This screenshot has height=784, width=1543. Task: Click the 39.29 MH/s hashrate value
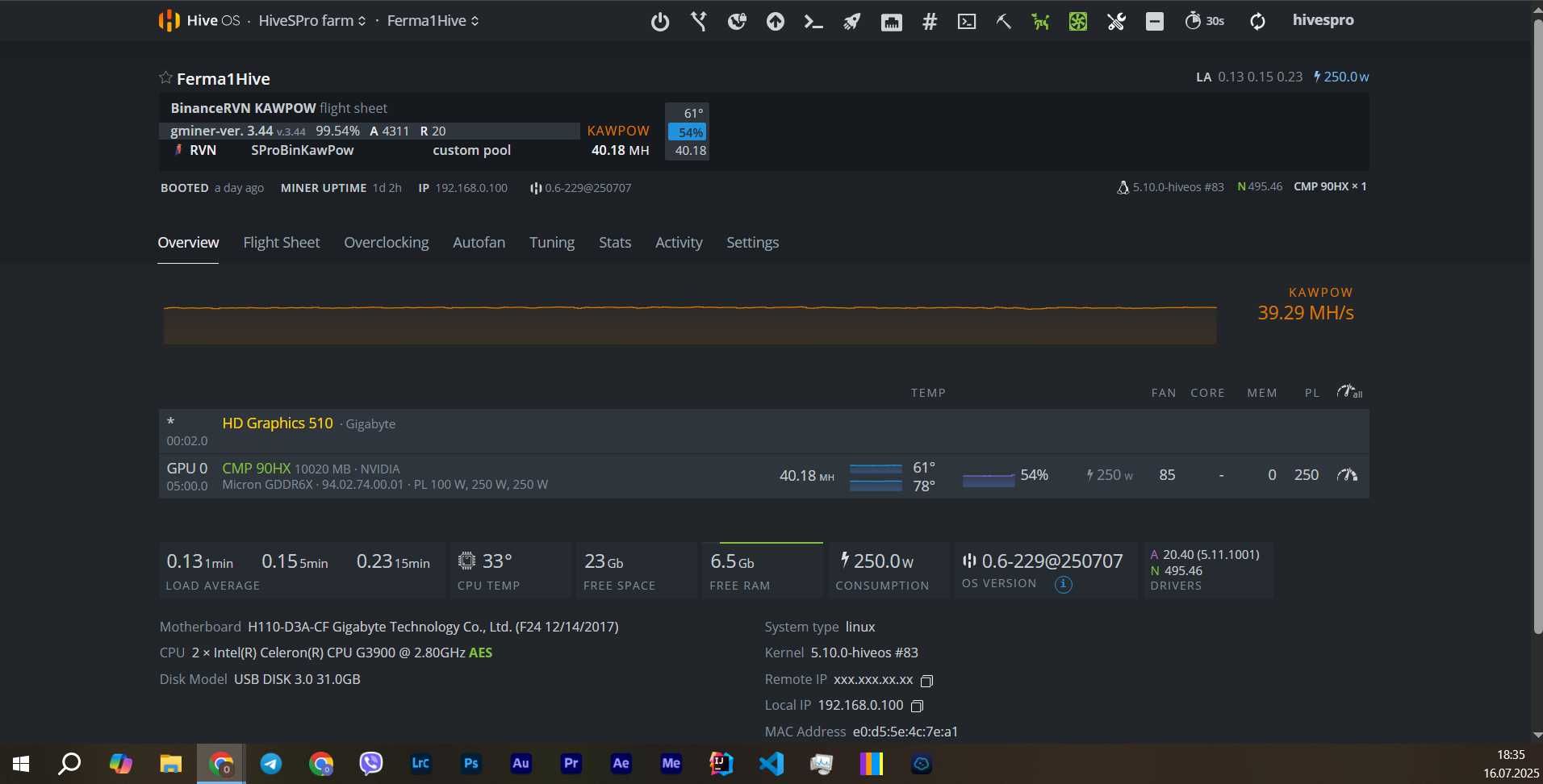(x=1306, y=313)
